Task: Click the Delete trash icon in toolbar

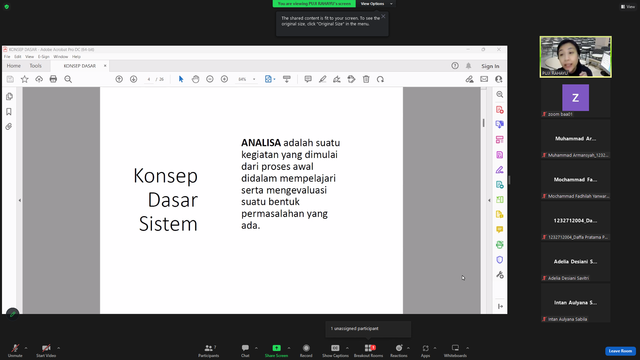Action: click(366, 79)
